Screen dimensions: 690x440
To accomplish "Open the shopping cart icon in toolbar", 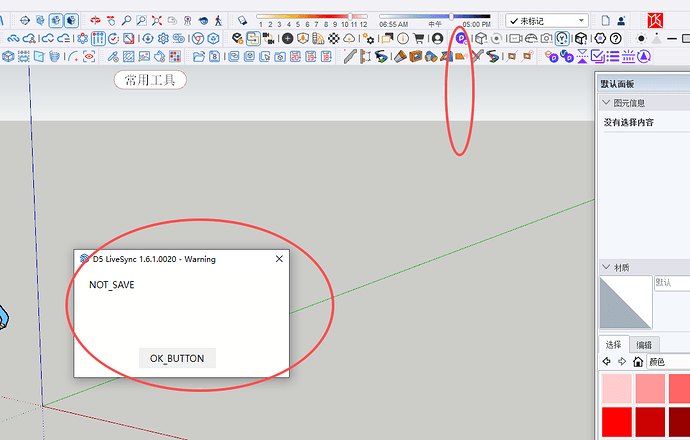I will pos(419,39).
